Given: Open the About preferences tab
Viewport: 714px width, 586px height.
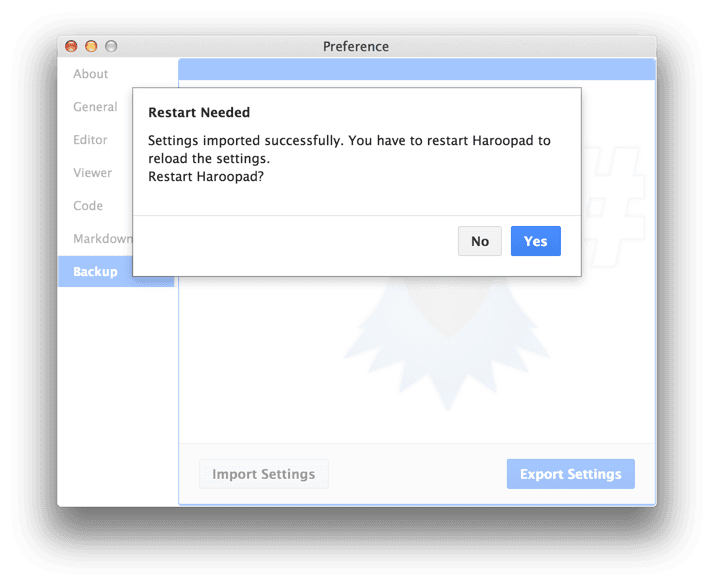Looking at the screenshot, I should 90,74.
